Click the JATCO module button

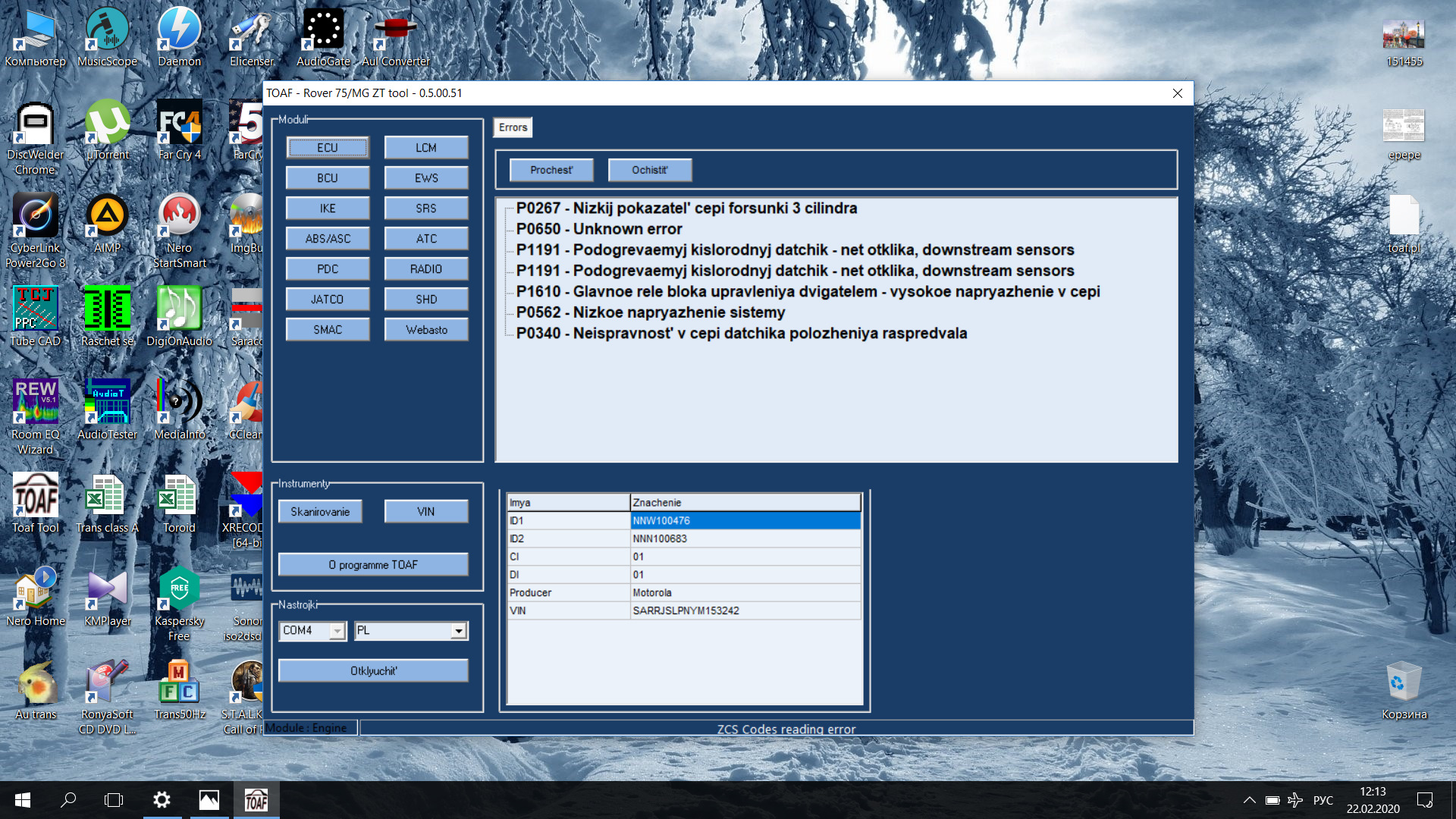pos(327,299)
